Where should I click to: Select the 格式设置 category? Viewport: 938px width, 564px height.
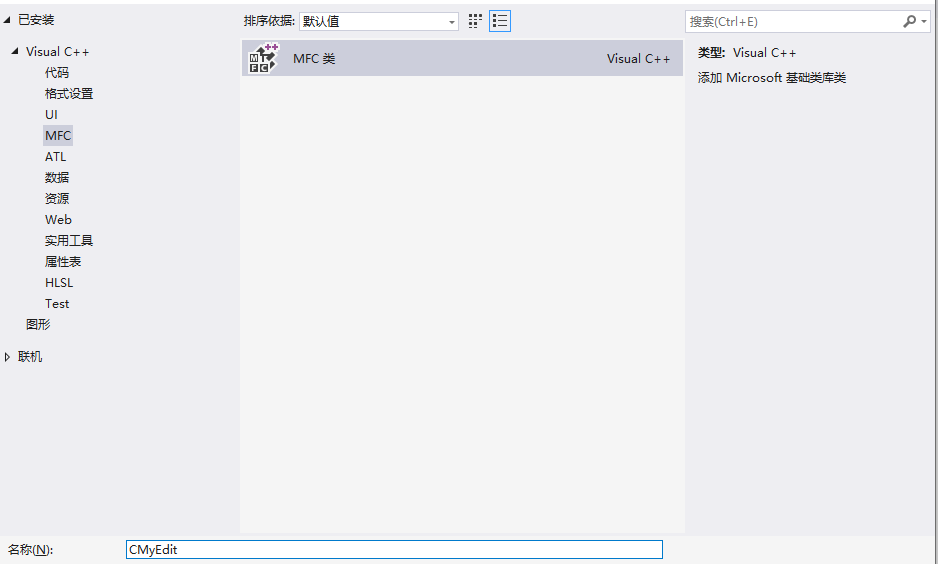[69, 94]
